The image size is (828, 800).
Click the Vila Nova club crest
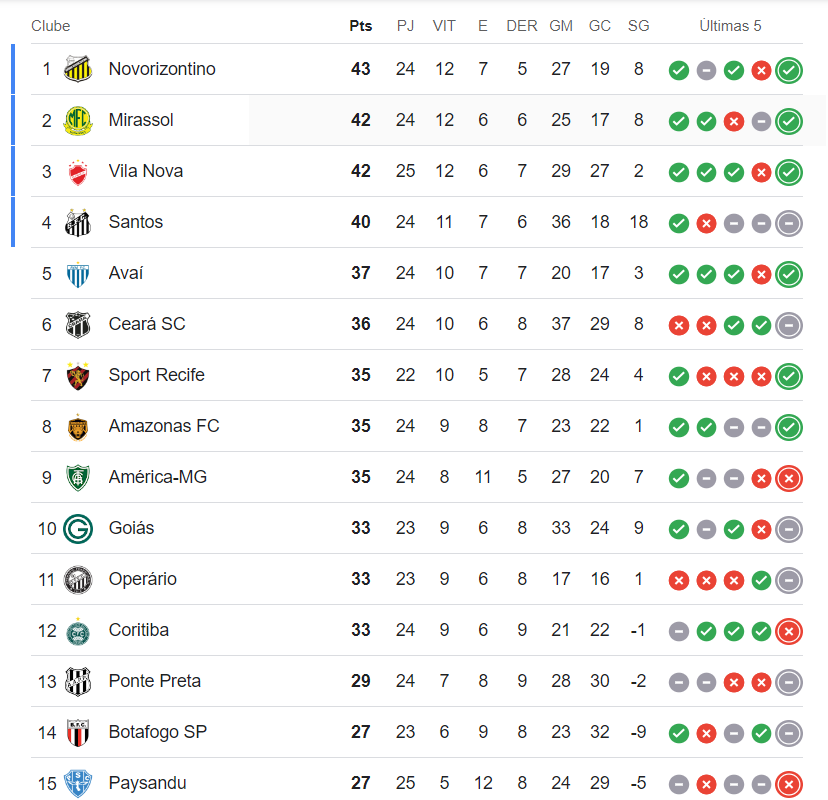click(x=78, y=171)
